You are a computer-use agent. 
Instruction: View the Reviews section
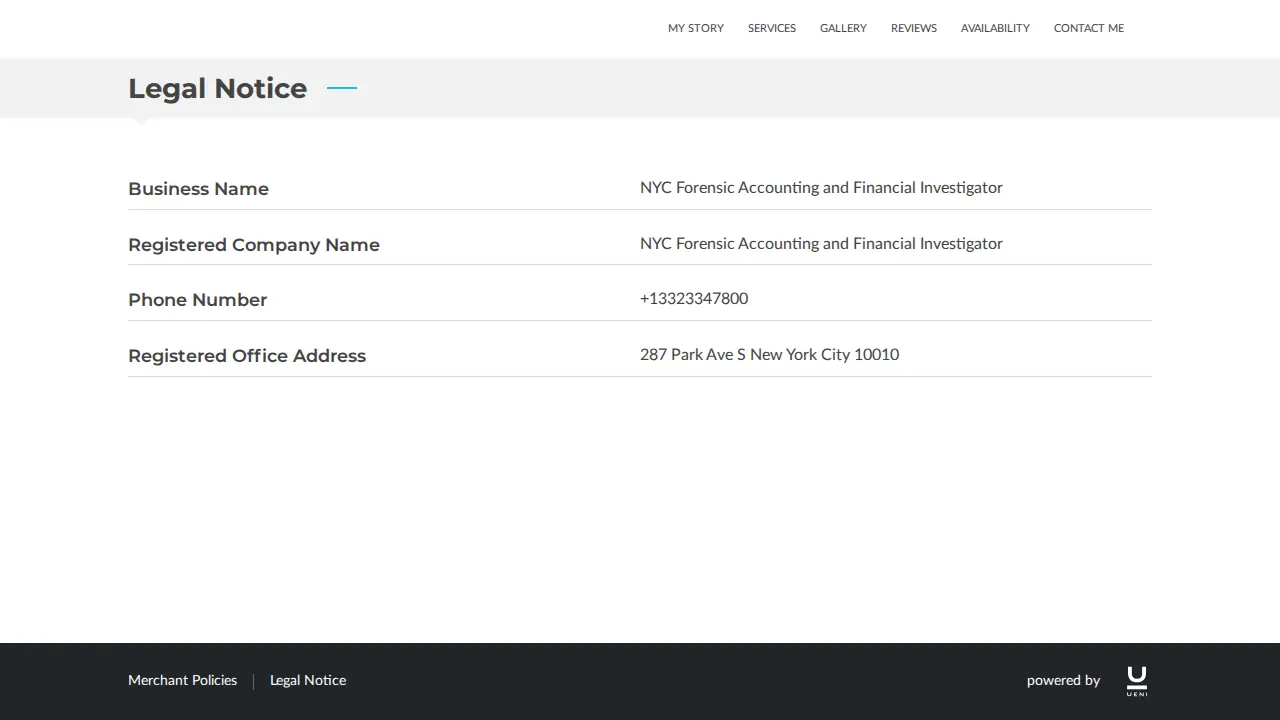[x=914, y=28]
